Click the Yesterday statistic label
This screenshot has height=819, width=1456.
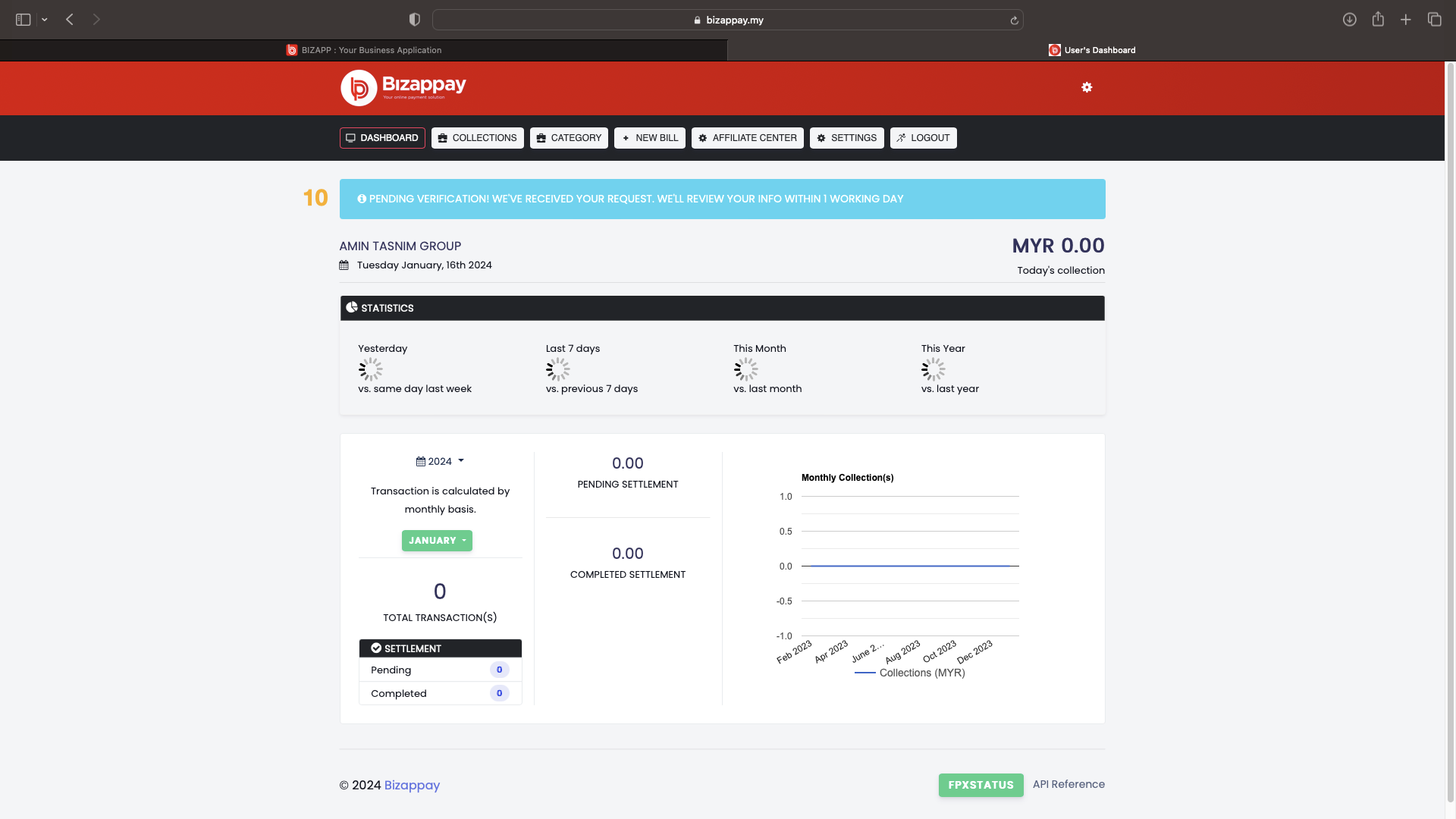pyautogui.click(x=383, y=349)
